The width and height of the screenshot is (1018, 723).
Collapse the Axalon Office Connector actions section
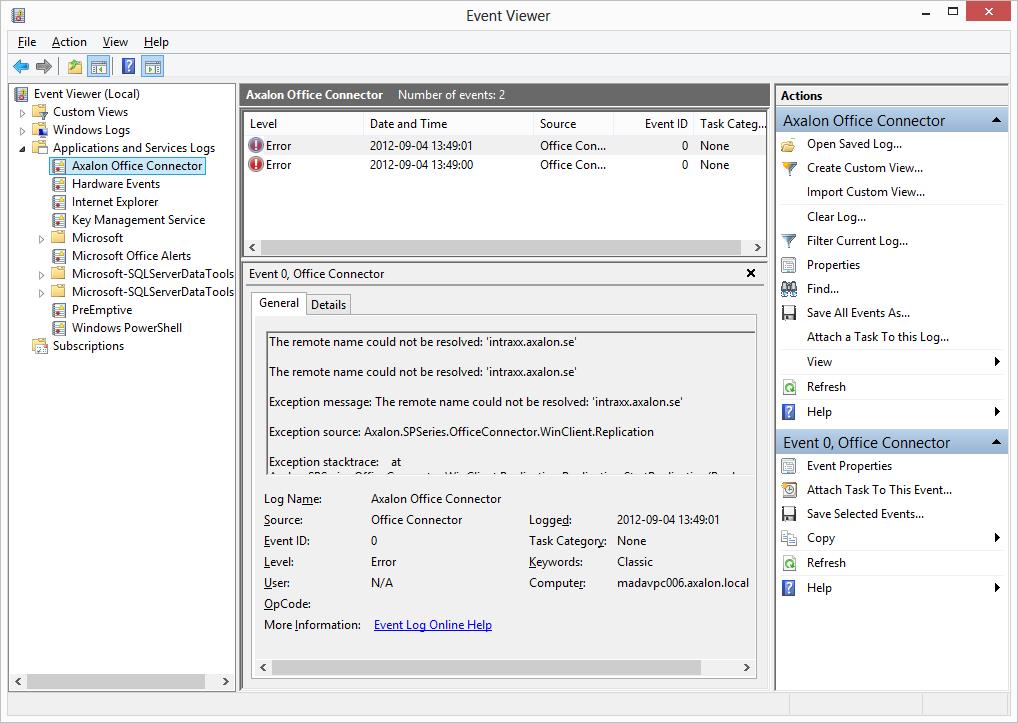996,121
